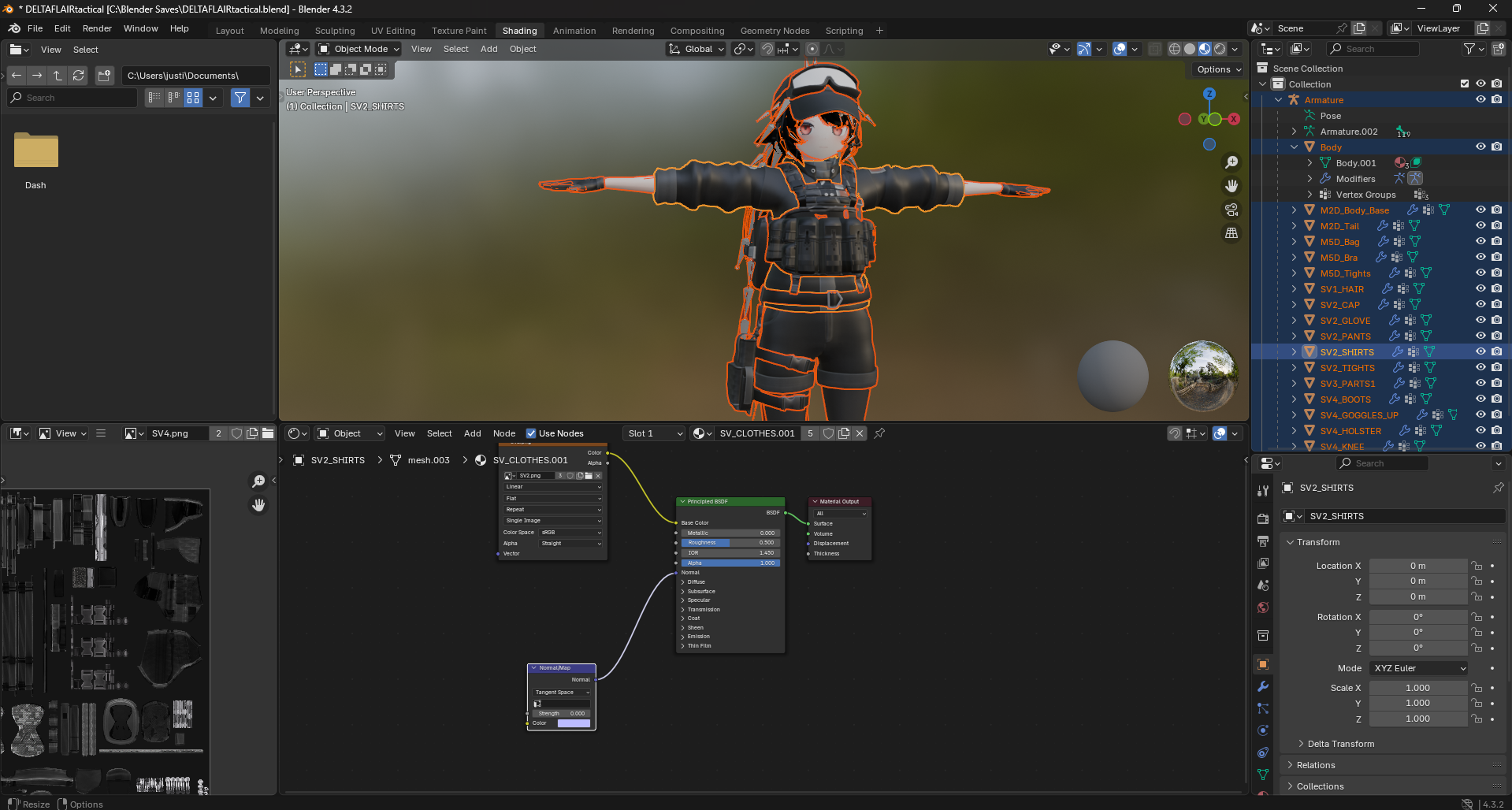Open the Render menu
1512x810 pixels.
[x=97, y=28]
